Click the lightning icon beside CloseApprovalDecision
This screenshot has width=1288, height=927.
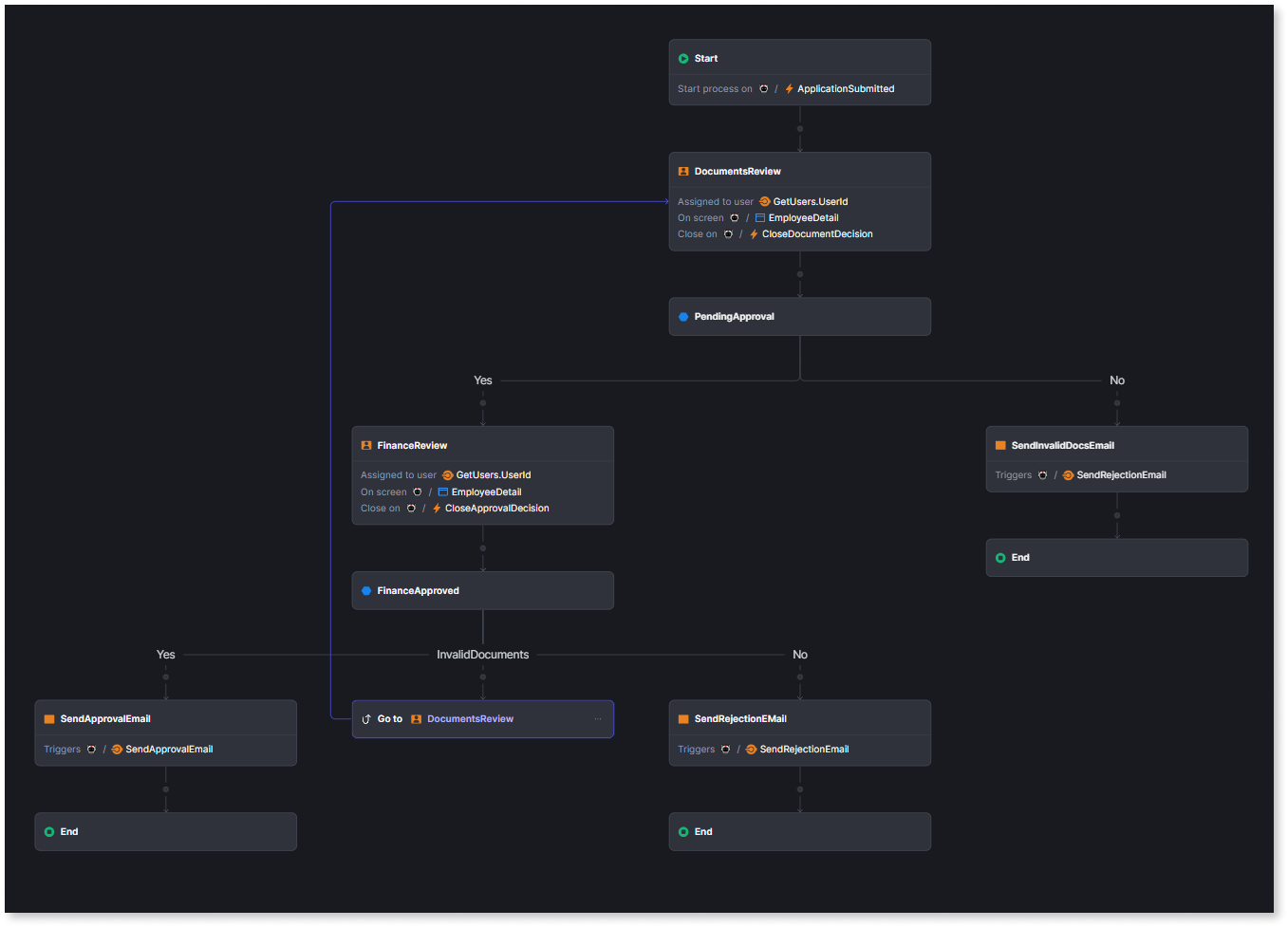437,508
